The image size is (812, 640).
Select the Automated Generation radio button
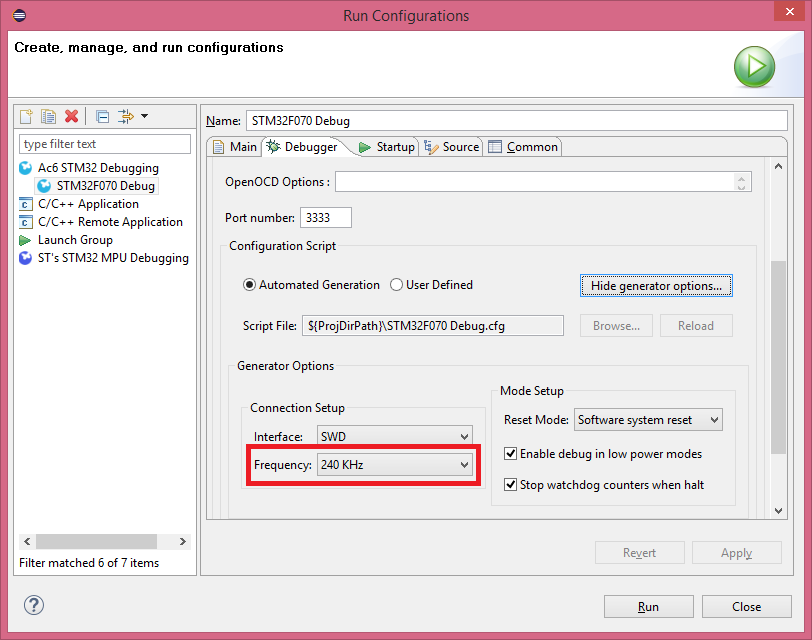(250, 285)
